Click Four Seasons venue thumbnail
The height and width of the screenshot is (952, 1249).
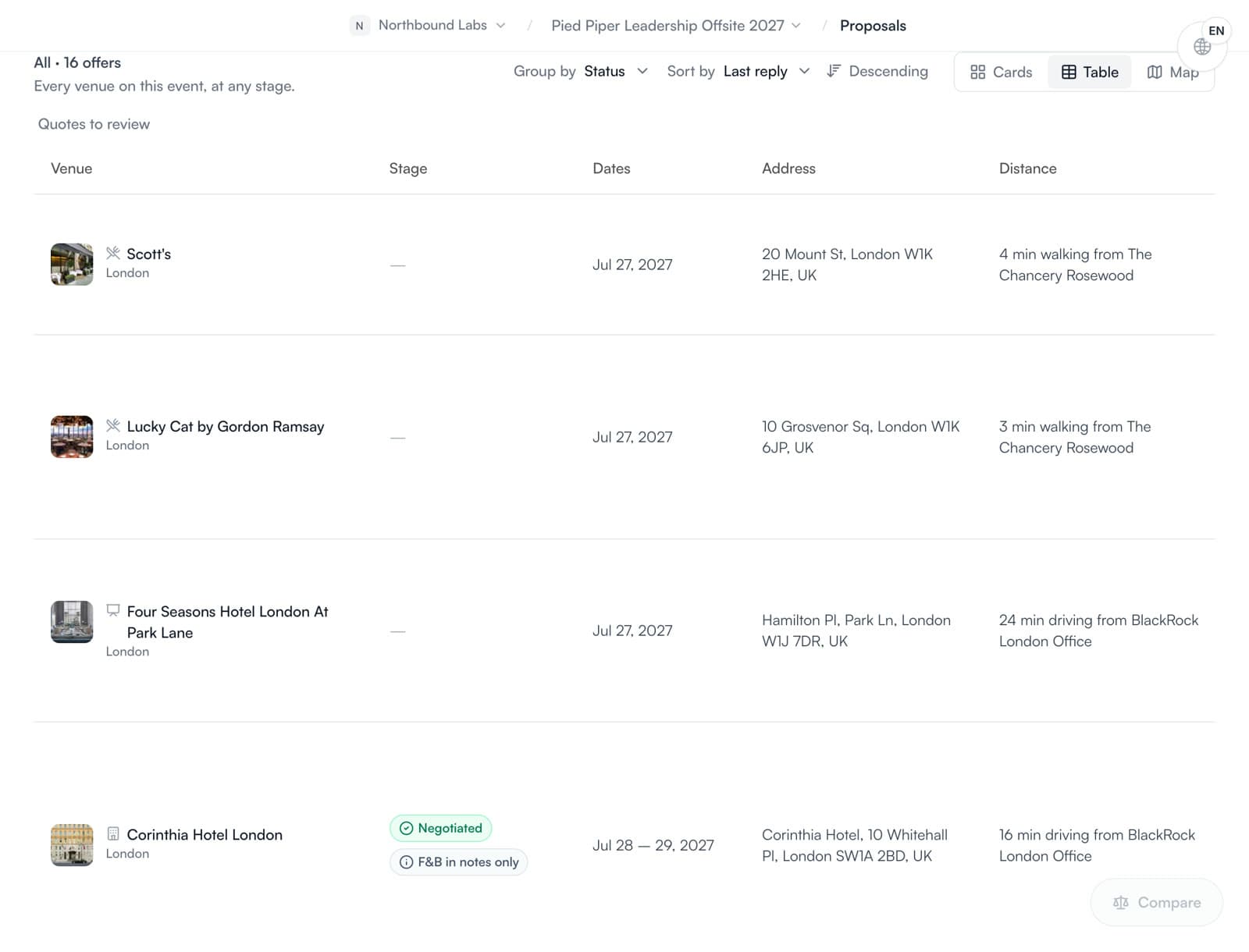pos(72,622)
